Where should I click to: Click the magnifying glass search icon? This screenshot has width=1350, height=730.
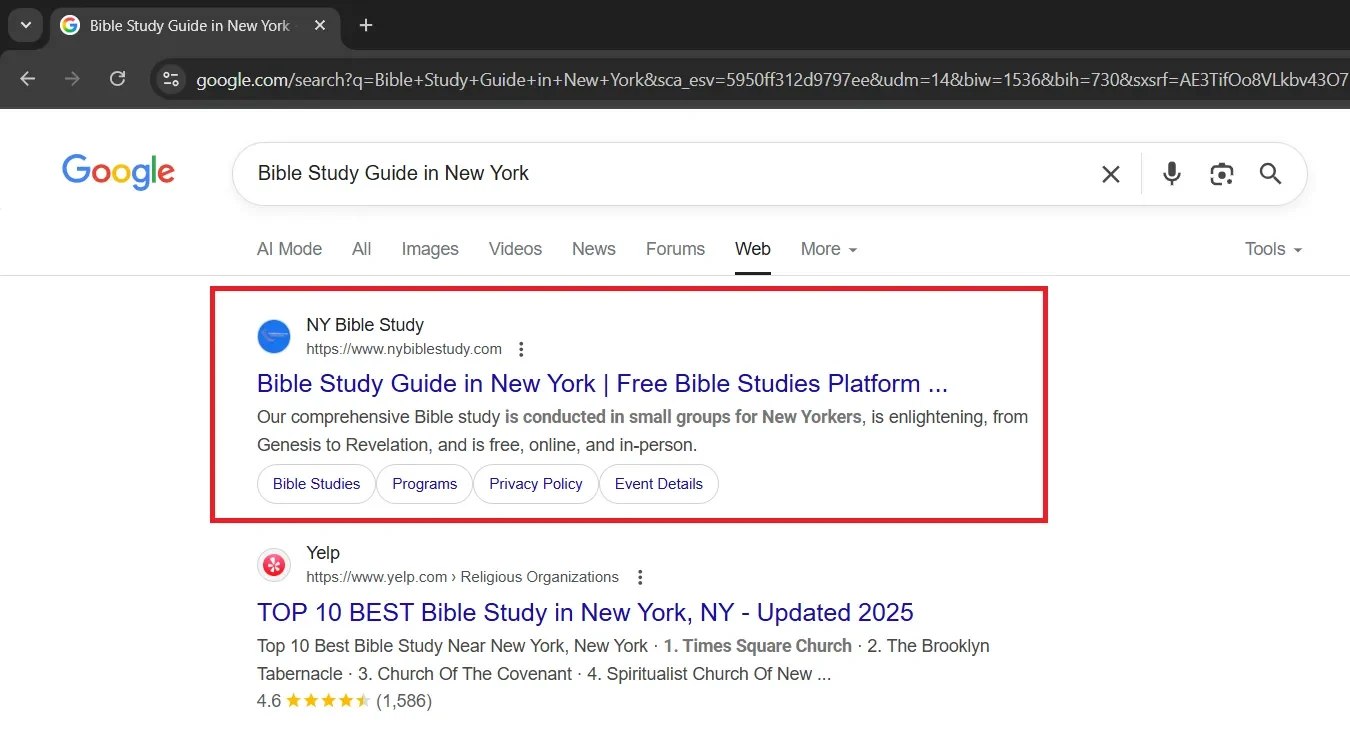[x=1270, y=174]
